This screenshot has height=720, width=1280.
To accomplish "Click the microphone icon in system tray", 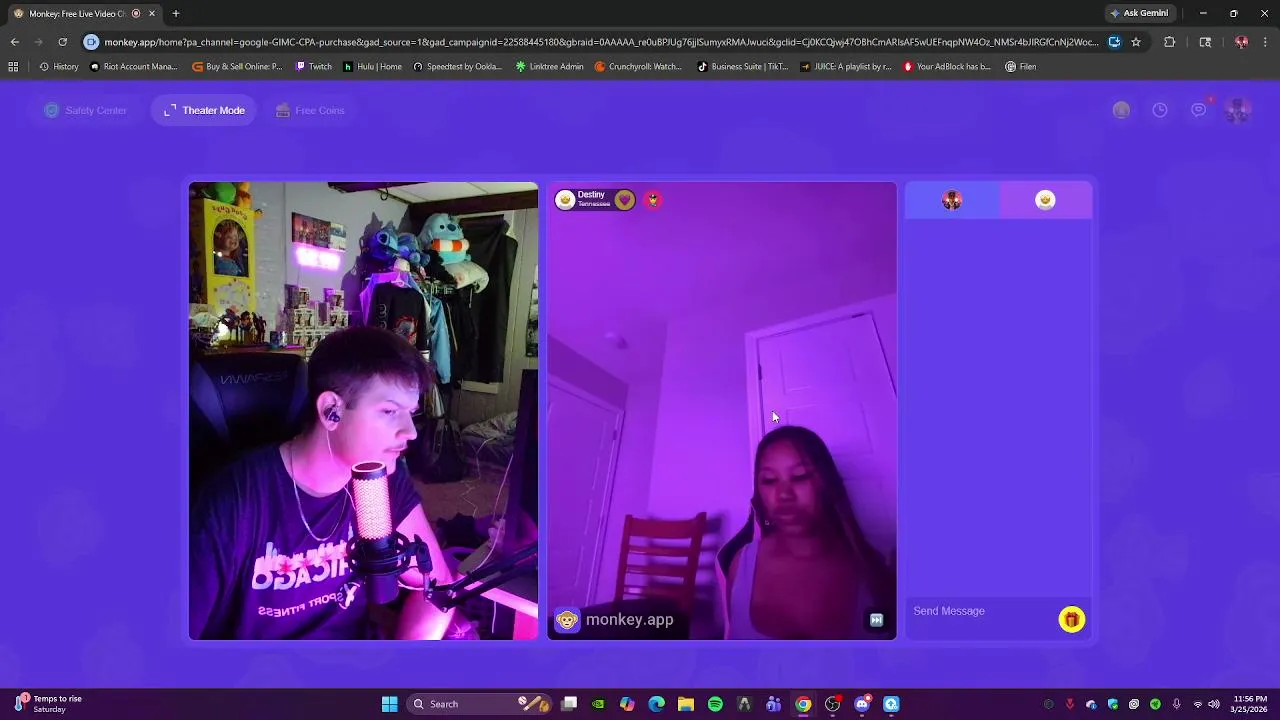I will click(x=1176, y=704).
